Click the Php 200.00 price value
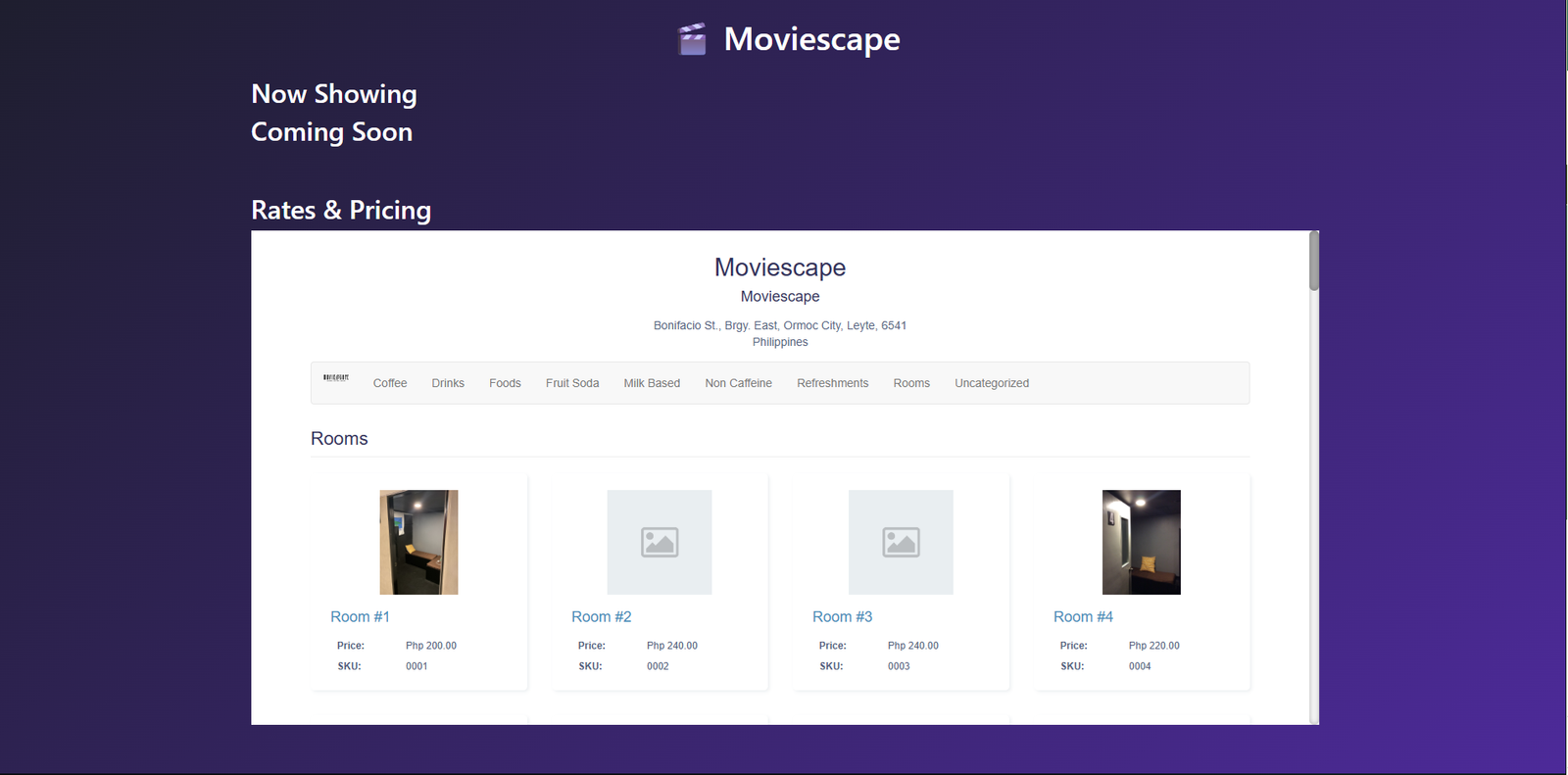 point(431,646)
